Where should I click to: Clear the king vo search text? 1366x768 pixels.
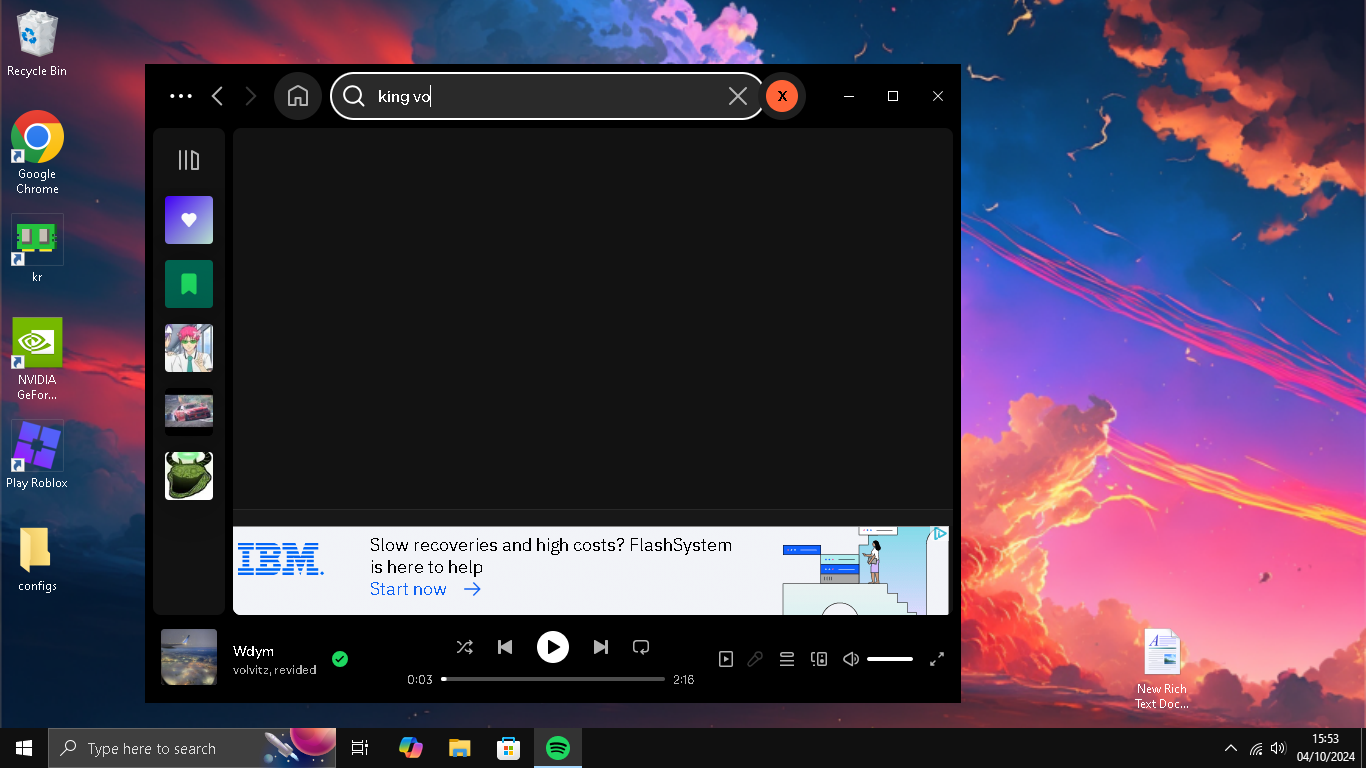point(738,96)
